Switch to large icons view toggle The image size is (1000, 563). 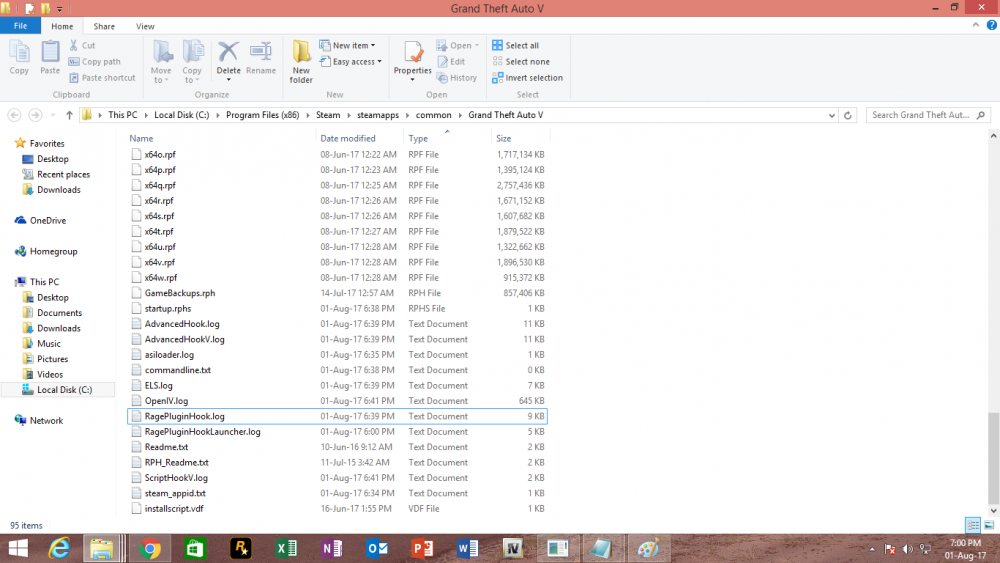point(989,525)
